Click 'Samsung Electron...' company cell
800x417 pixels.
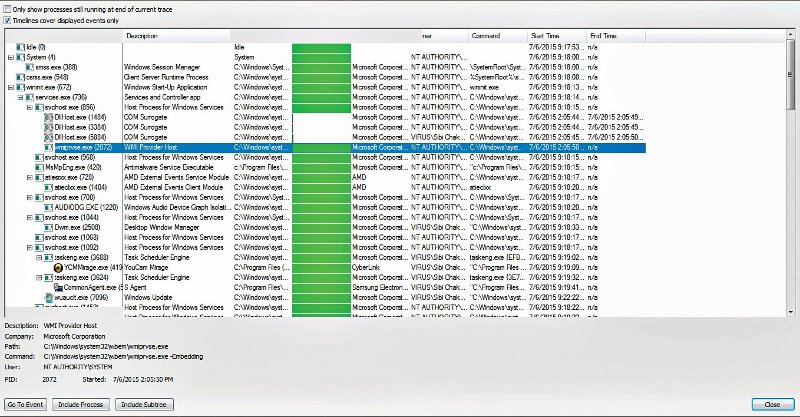point(380,287)
